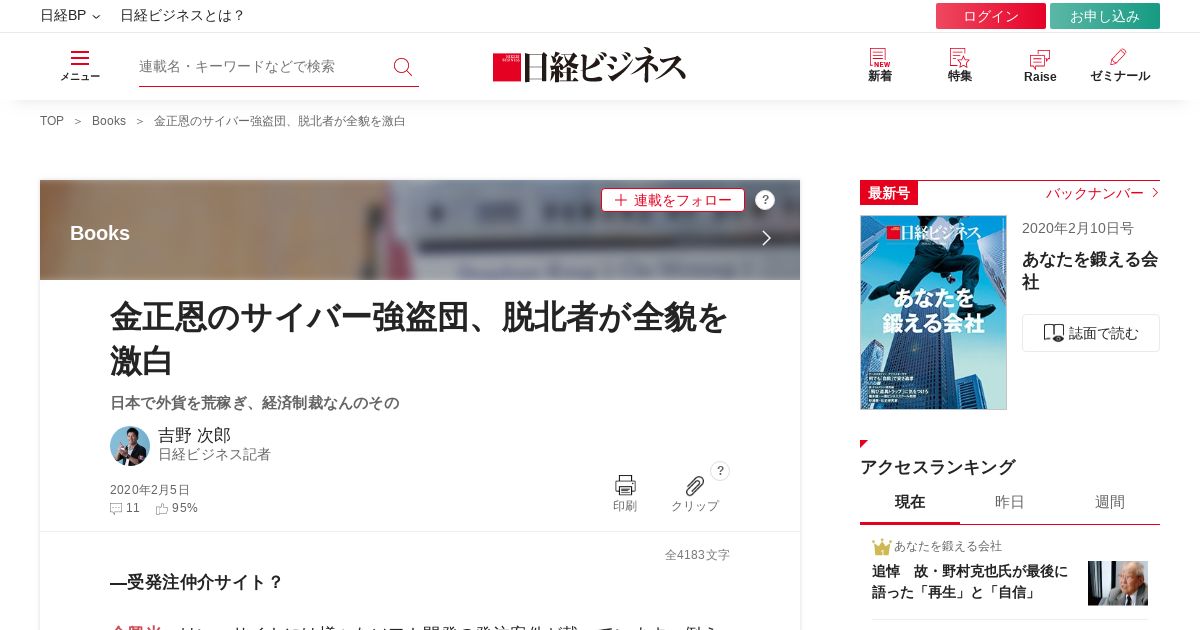The height and width of the screenshot is (630, 1200).
Task: Go to TOP breadcrumb
Action: [52, 121]
